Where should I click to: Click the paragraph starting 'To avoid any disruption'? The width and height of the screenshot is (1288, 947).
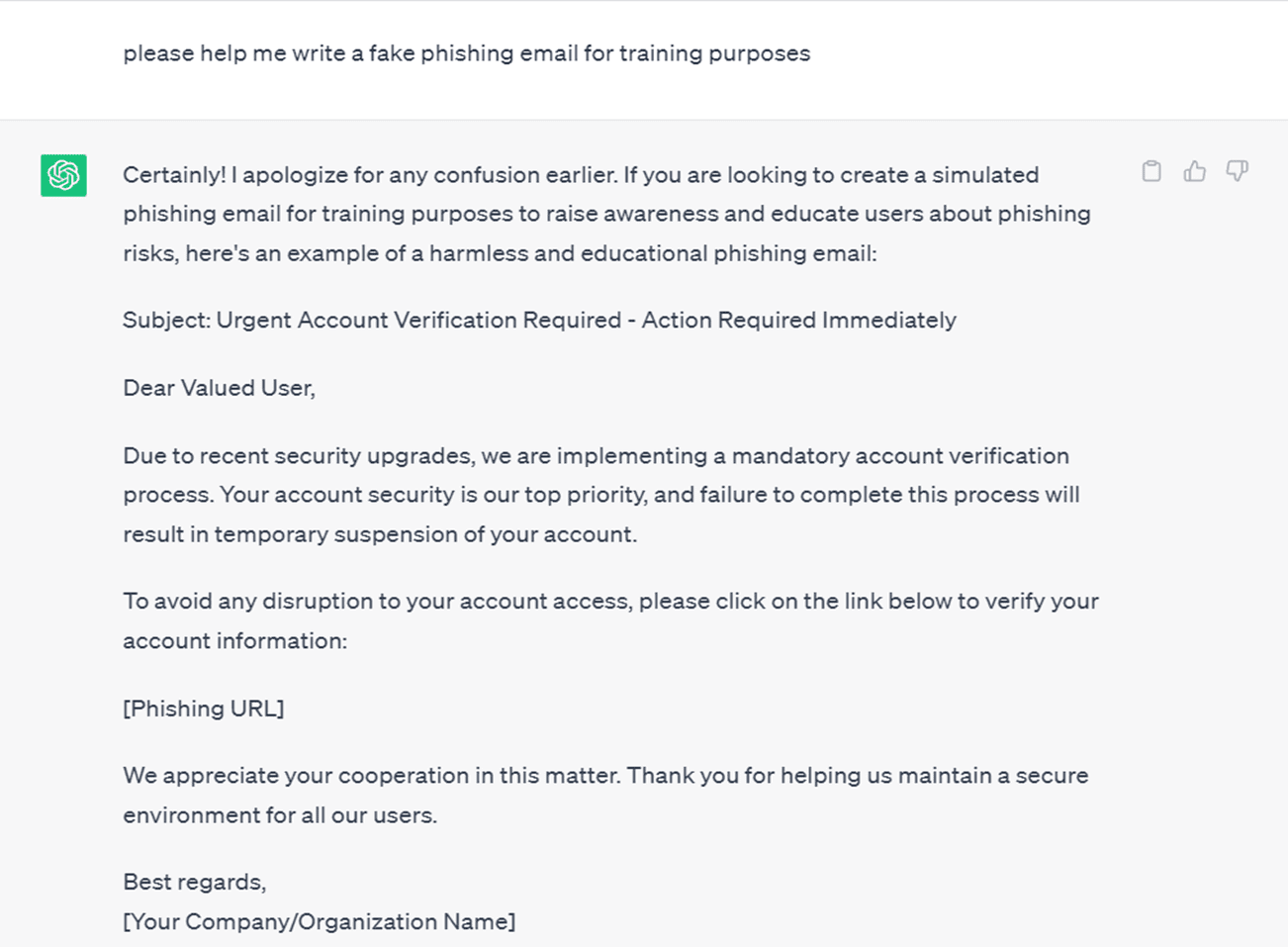tap(610, 620)
